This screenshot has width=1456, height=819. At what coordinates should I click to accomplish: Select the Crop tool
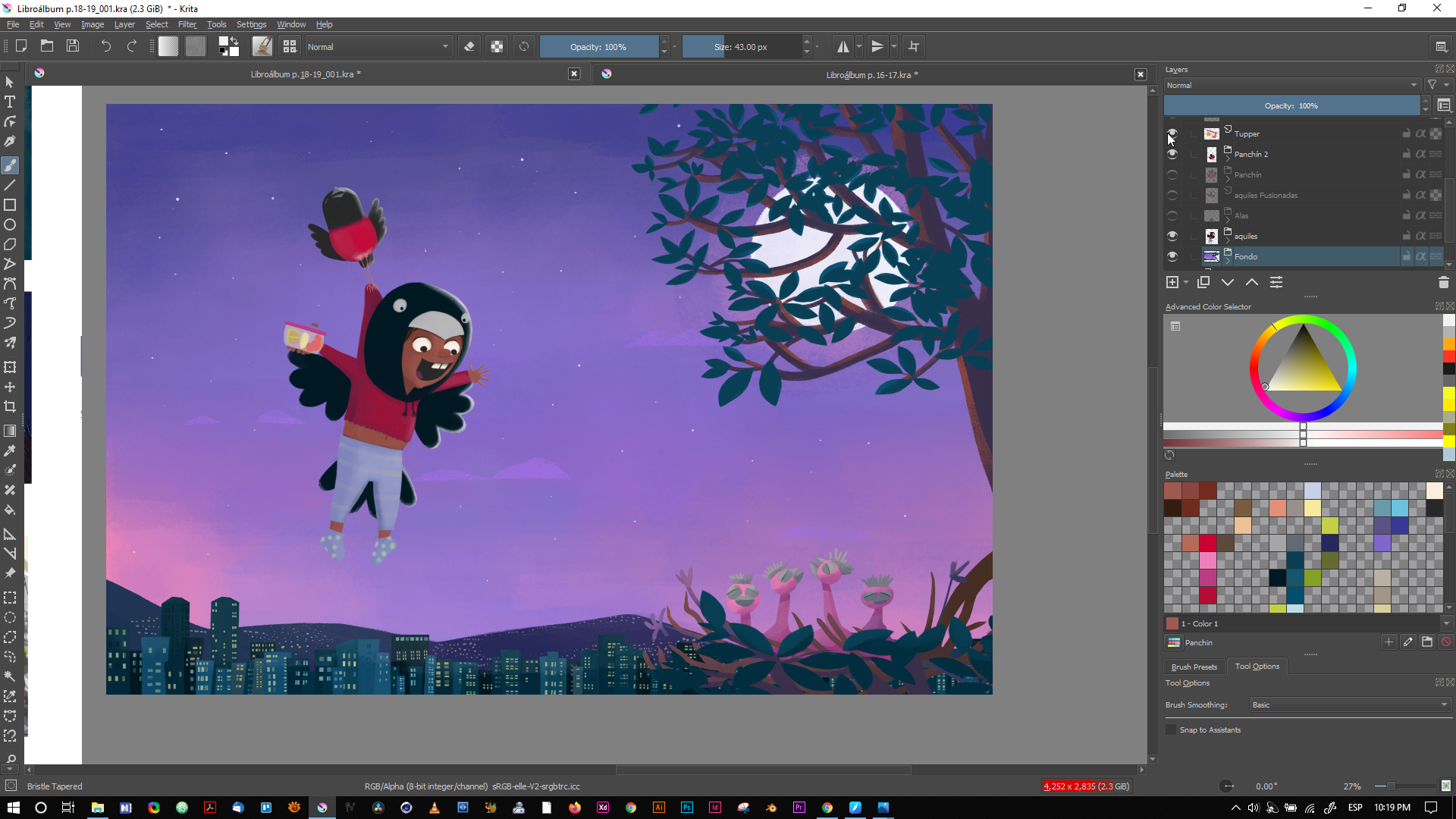click(x=10, y=406)
